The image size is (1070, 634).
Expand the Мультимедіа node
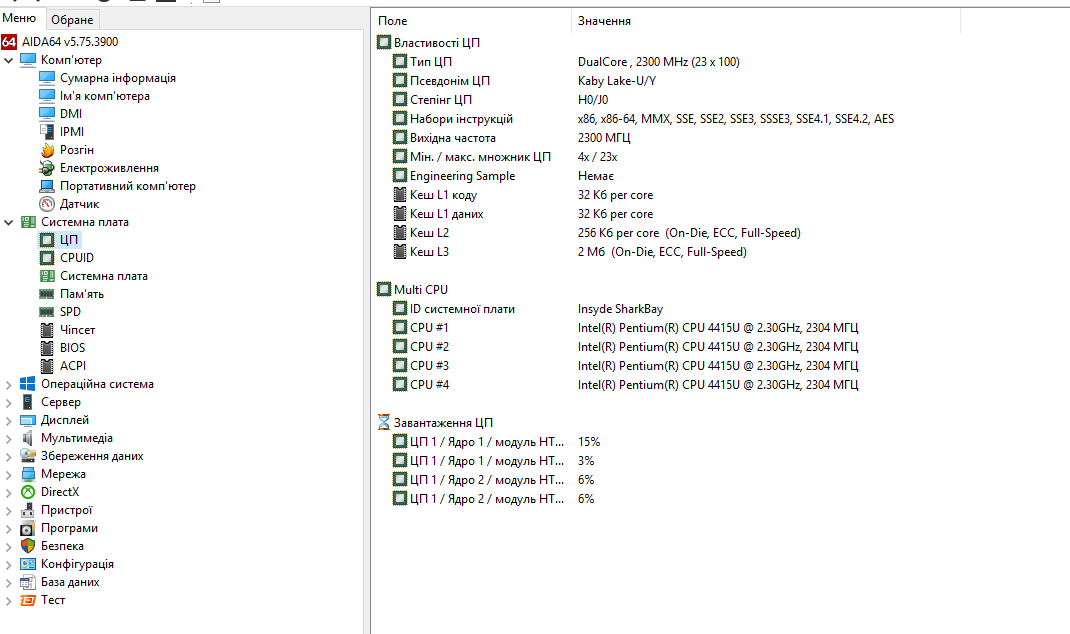click(8, 439)
